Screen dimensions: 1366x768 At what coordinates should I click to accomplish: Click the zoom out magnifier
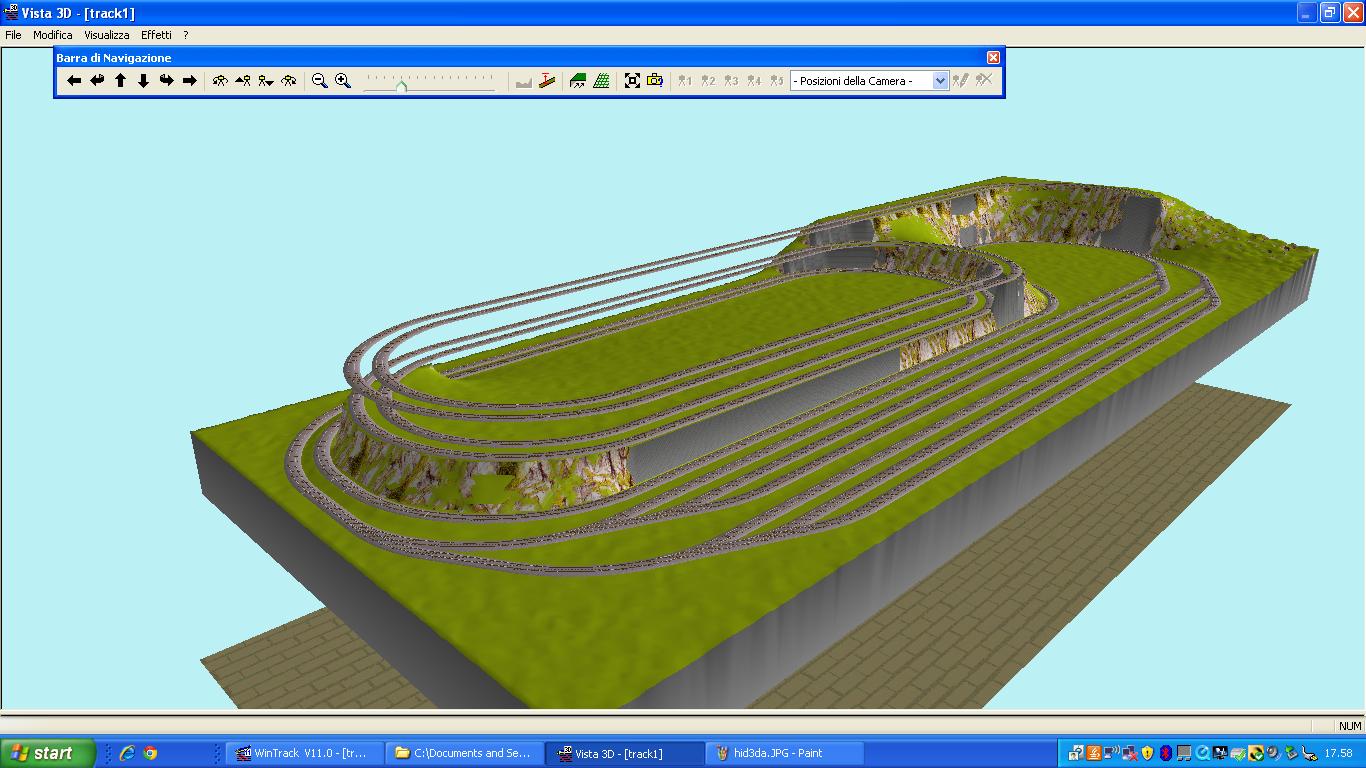tap(320, 81)
